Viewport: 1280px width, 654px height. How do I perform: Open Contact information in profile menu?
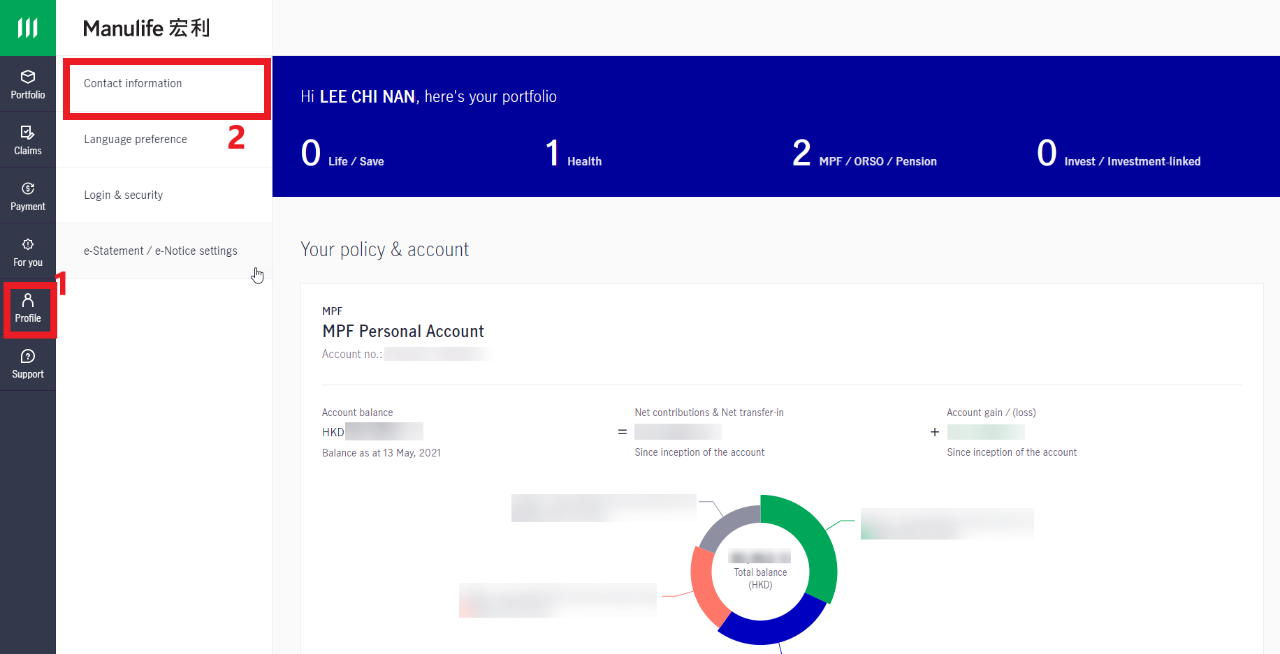click(x=164, y=84)
